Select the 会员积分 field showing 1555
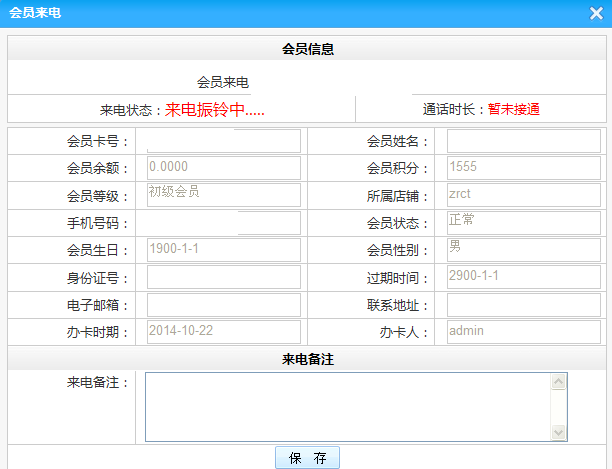Screen dimensions: 612x469 [x=523, y=168]
